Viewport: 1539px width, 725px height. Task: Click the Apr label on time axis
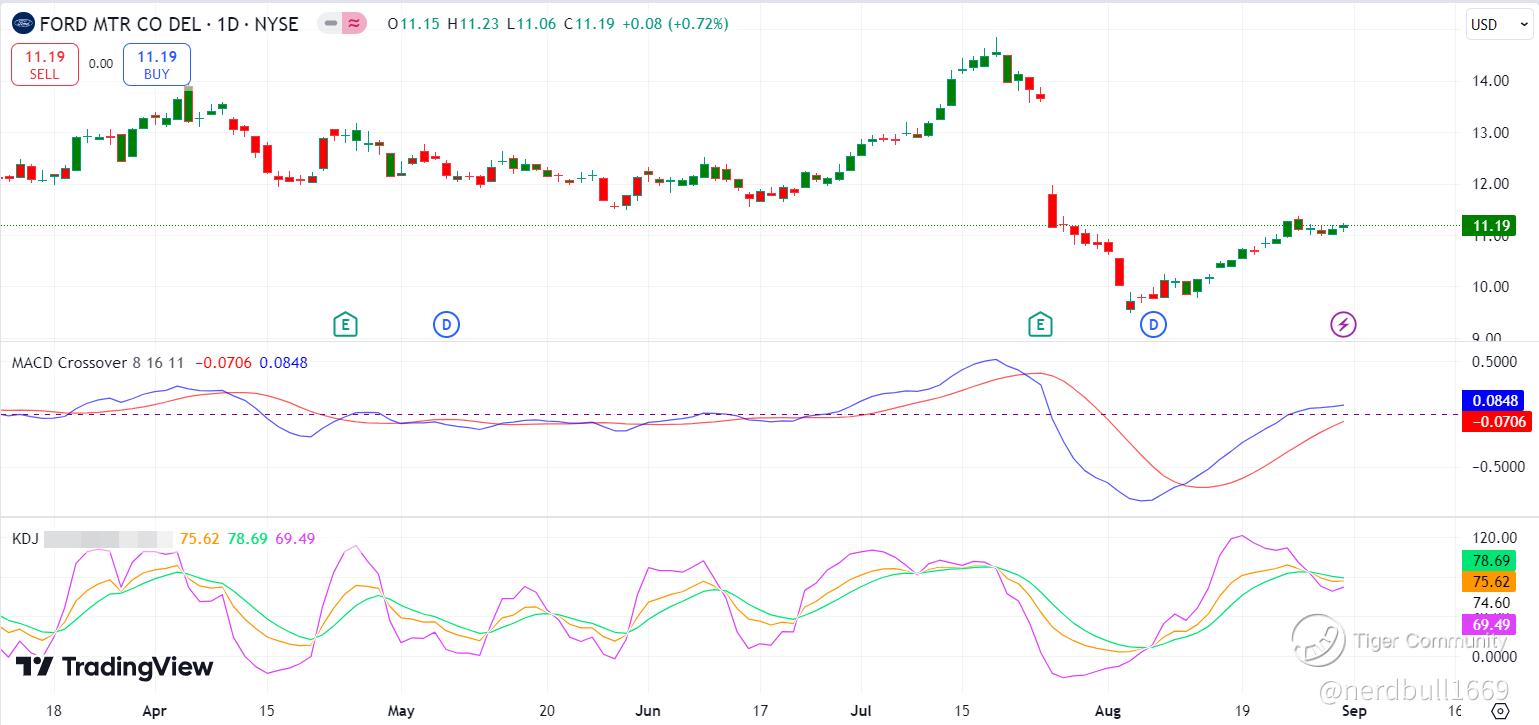click(x=154, y=711)
